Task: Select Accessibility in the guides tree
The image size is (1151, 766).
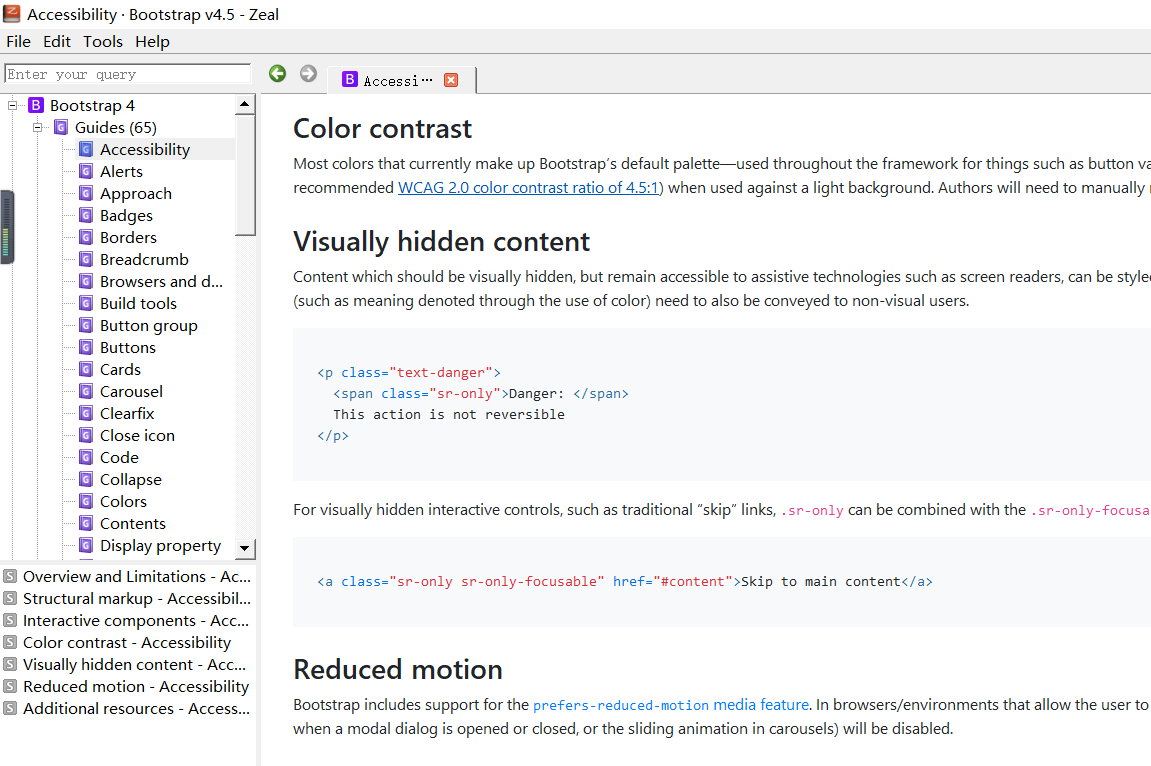Action: [145, 149]
